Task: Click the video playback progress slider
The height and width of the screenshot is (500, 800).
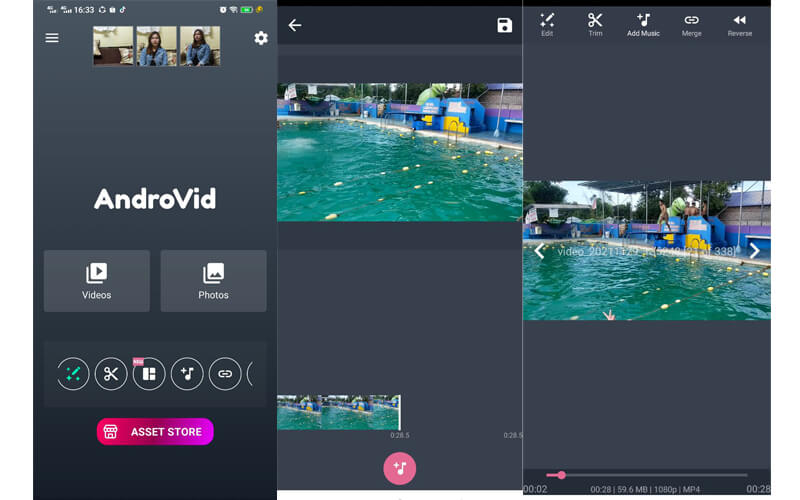Action: tap(647, 475)
